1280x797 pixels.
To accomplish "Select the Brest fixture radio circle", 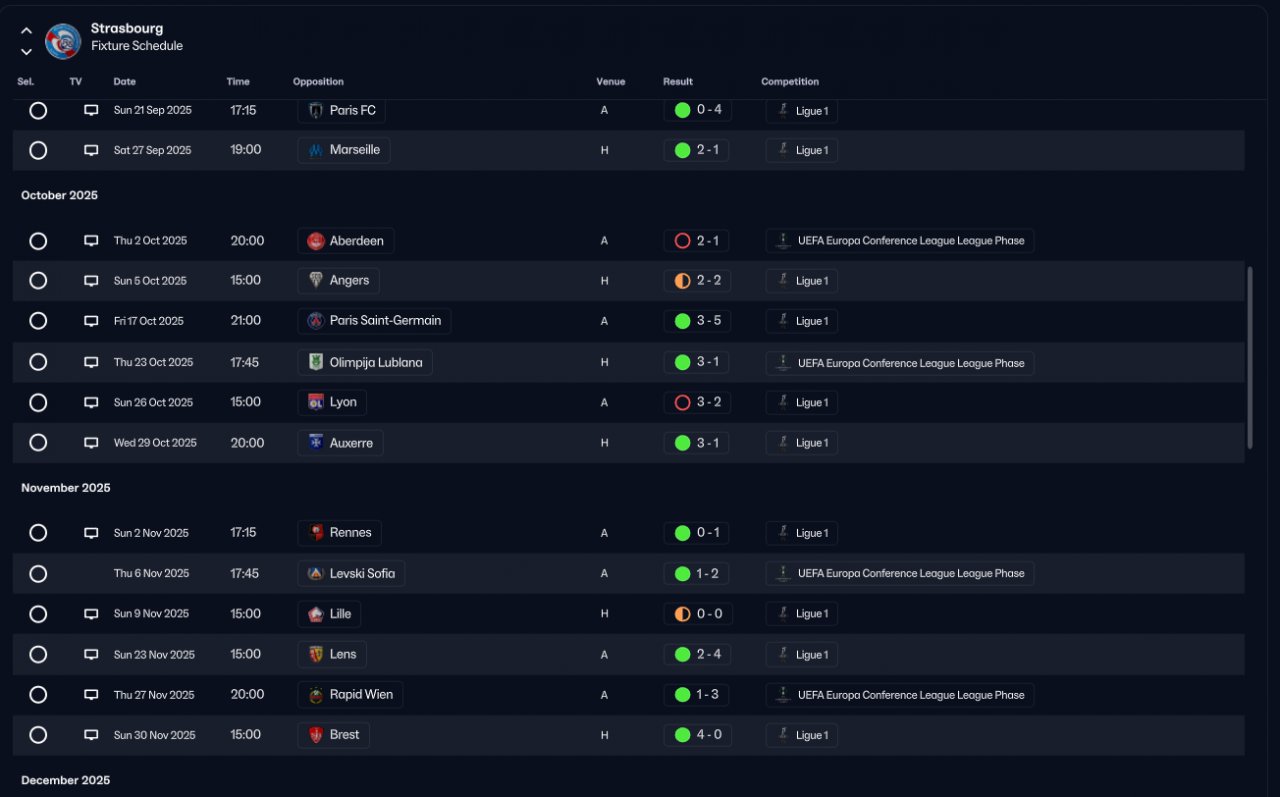I will [38, 735].
